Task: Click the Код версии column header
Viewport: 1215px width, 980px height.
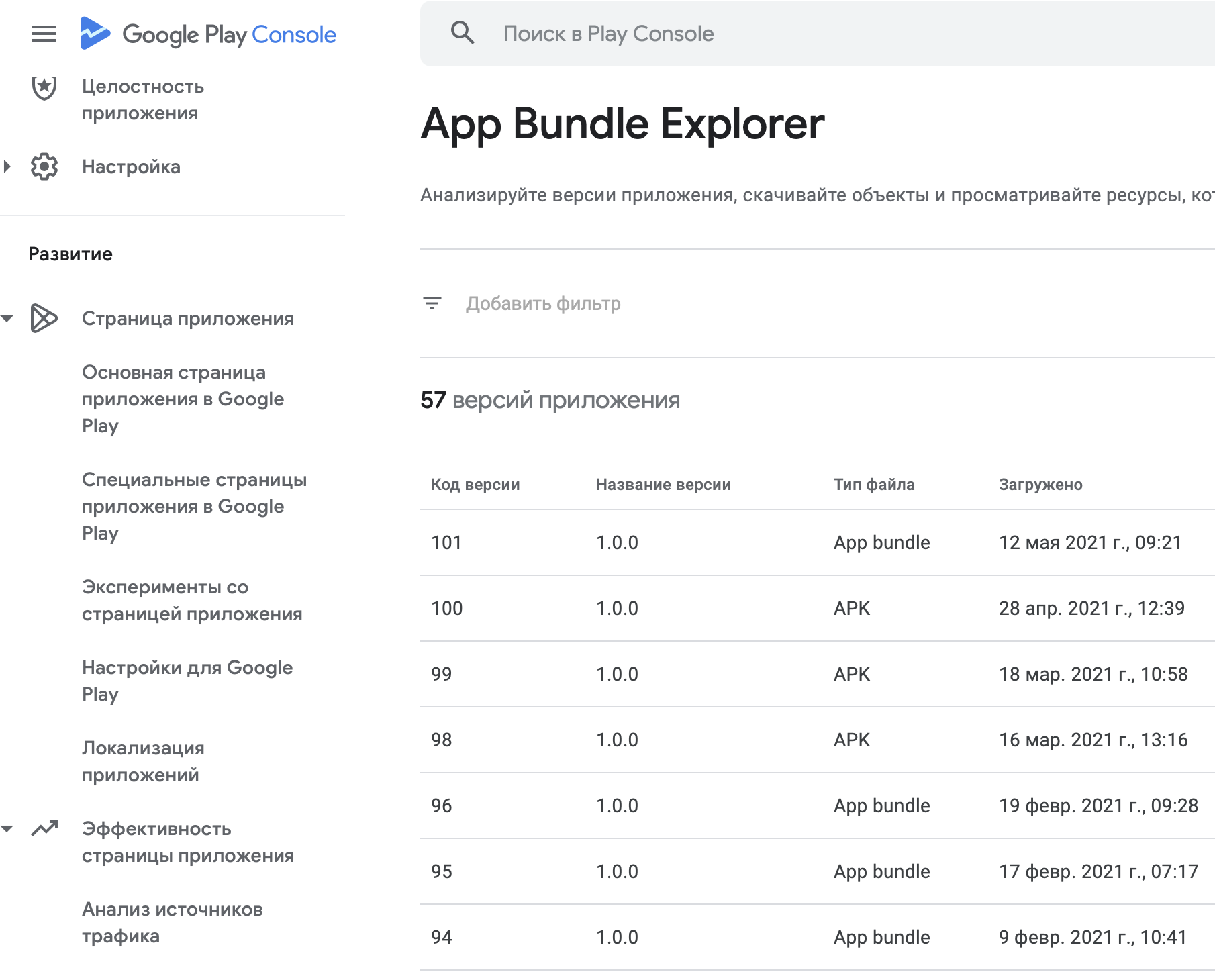Action: coord(475,485)
